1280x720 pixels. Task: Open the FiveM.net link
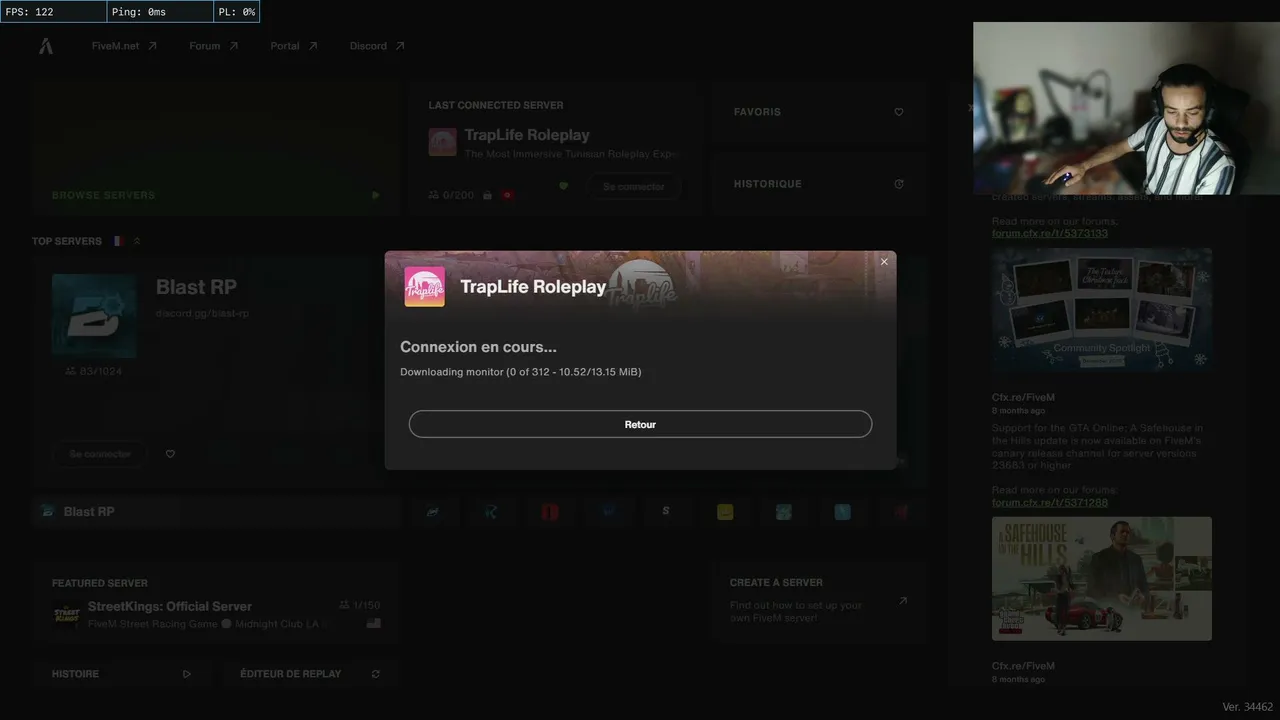point(124,46)
